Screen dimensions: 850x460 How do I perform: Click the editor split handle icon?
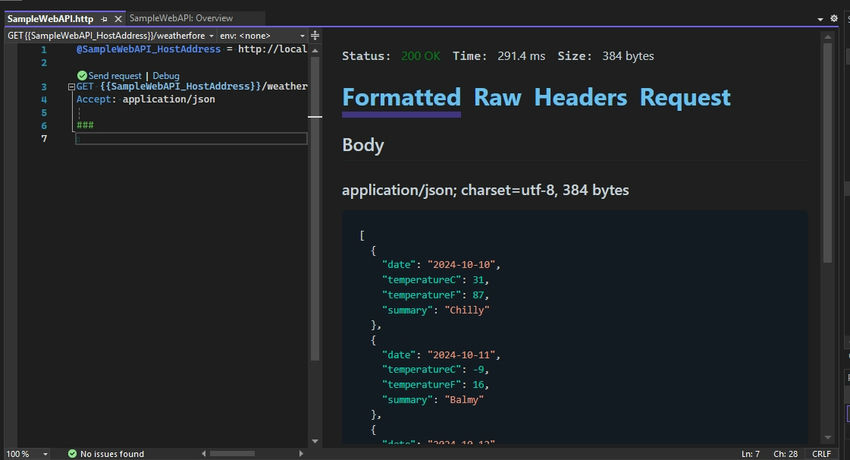[314, 34]
